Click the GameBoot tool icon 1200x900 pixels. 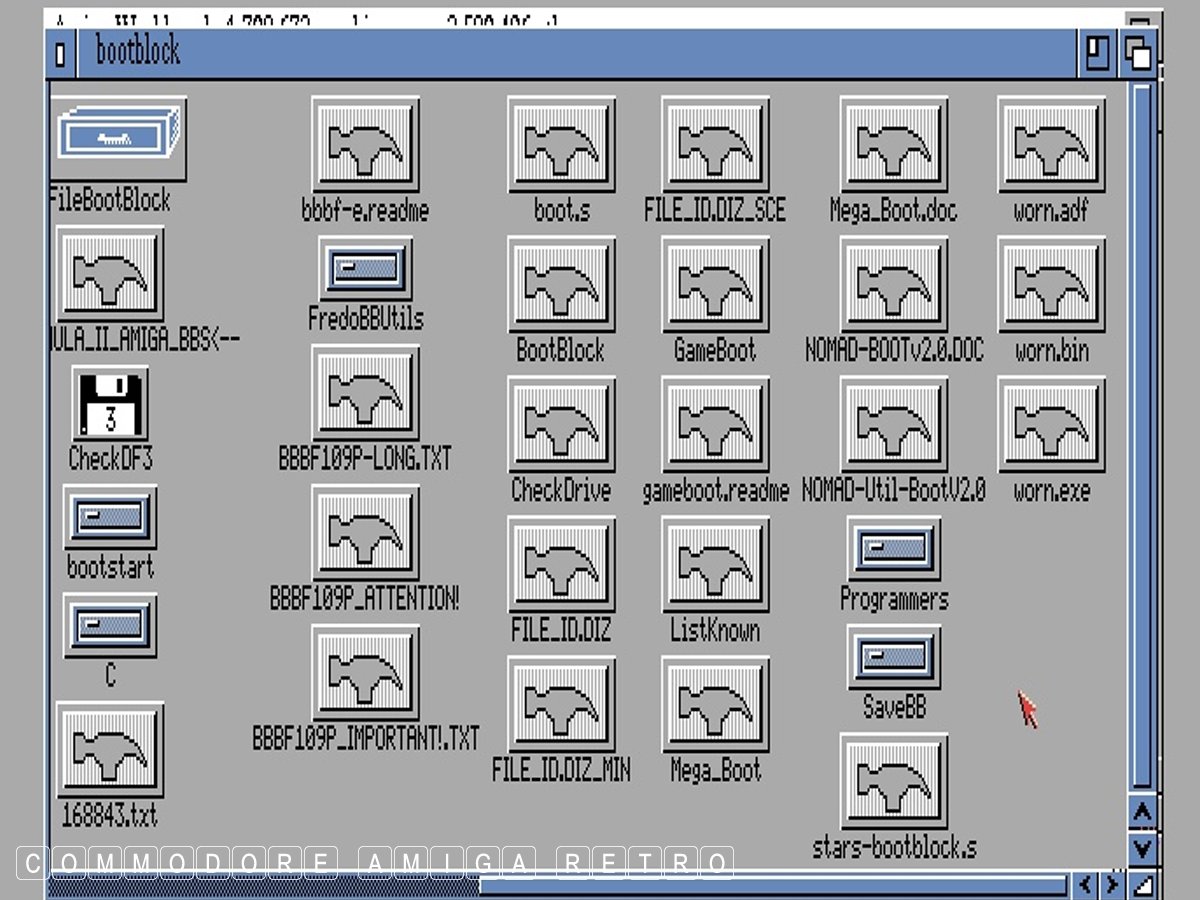(x=715, y=285)
